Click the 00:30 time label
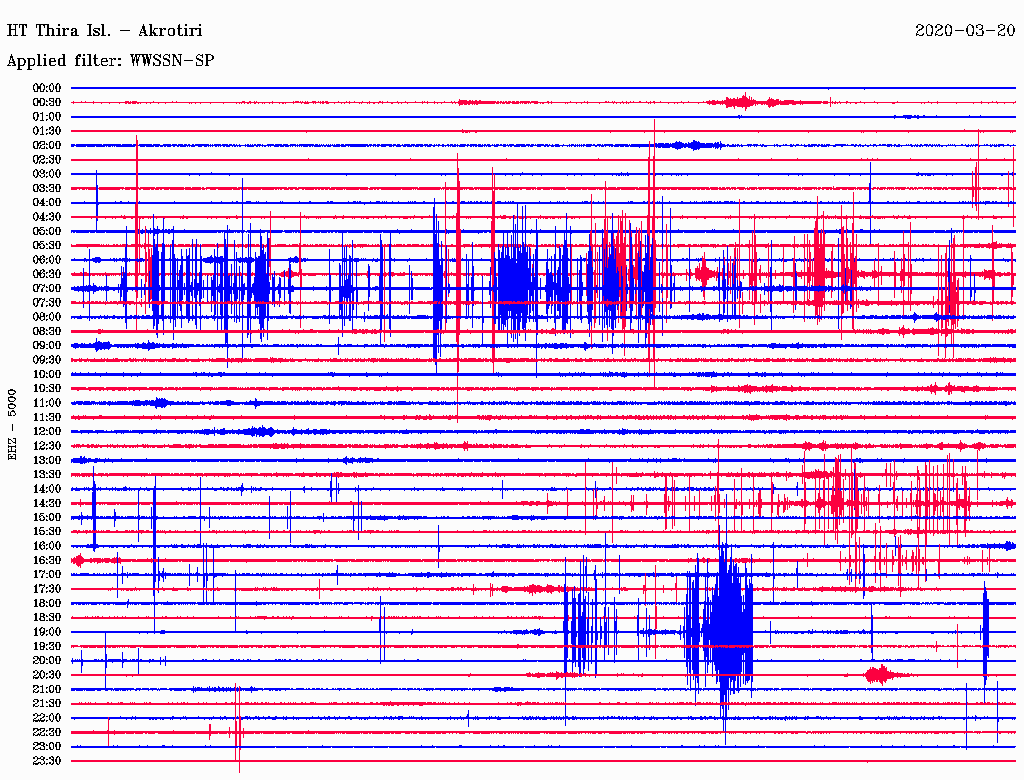 click(x=47, y=103)
